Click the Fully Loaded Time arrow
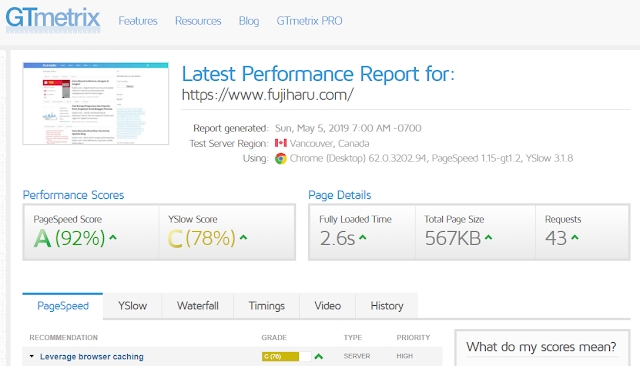This screenshot has width=640, height=366. pyautogui.click(x=362, y=237)
